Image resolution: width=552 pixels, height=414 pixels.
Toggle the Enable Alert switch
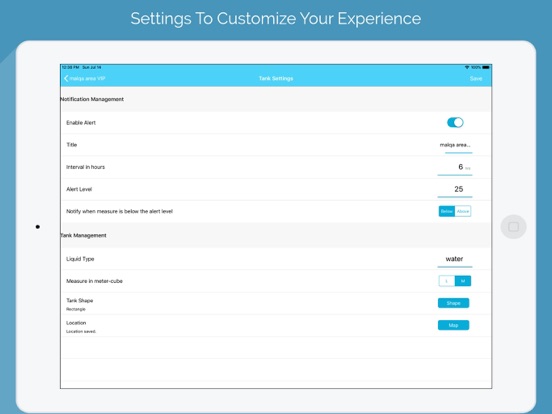tap(455, 123)
